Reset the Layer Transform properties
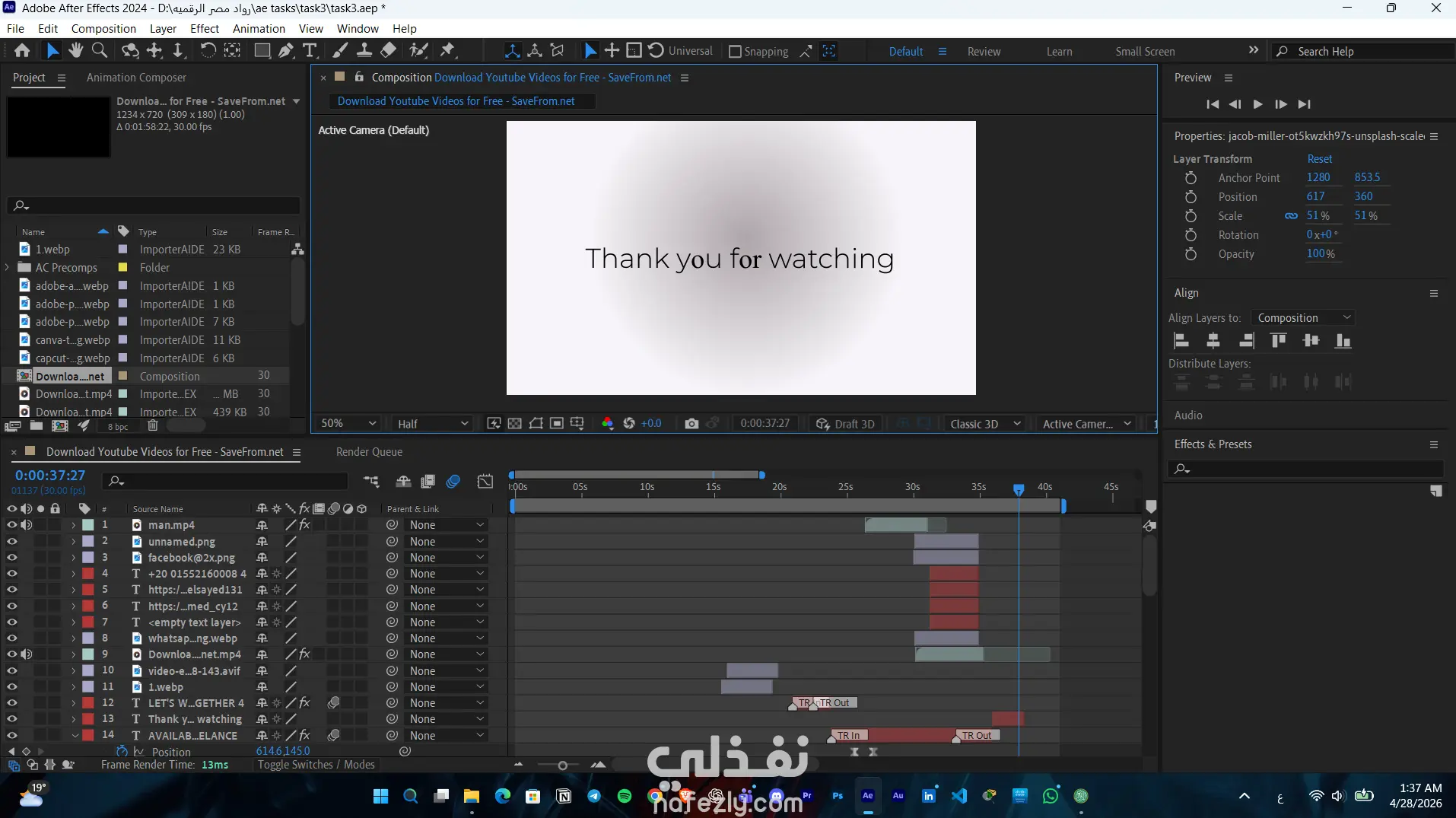Image resolution: width=1456 pixels, height=818 pixels. [x=1320, y=159]
